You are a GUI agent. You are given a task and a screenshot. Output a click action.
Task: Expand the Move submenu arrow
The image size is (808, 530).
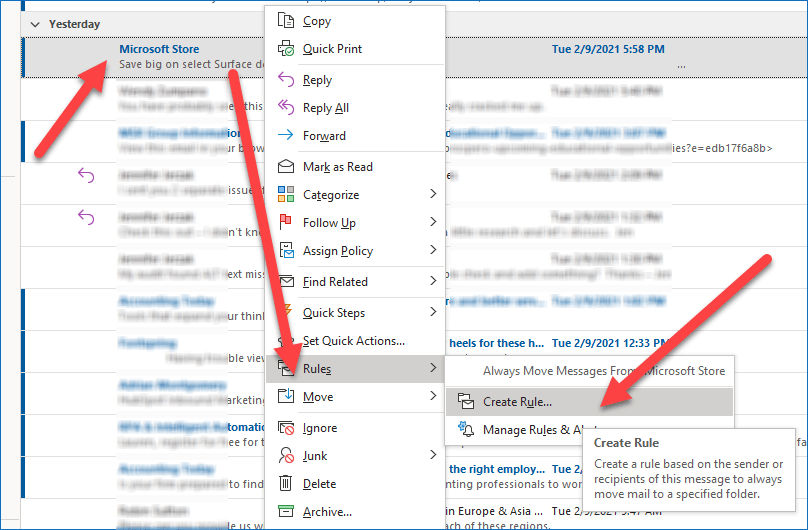(433, 396)
